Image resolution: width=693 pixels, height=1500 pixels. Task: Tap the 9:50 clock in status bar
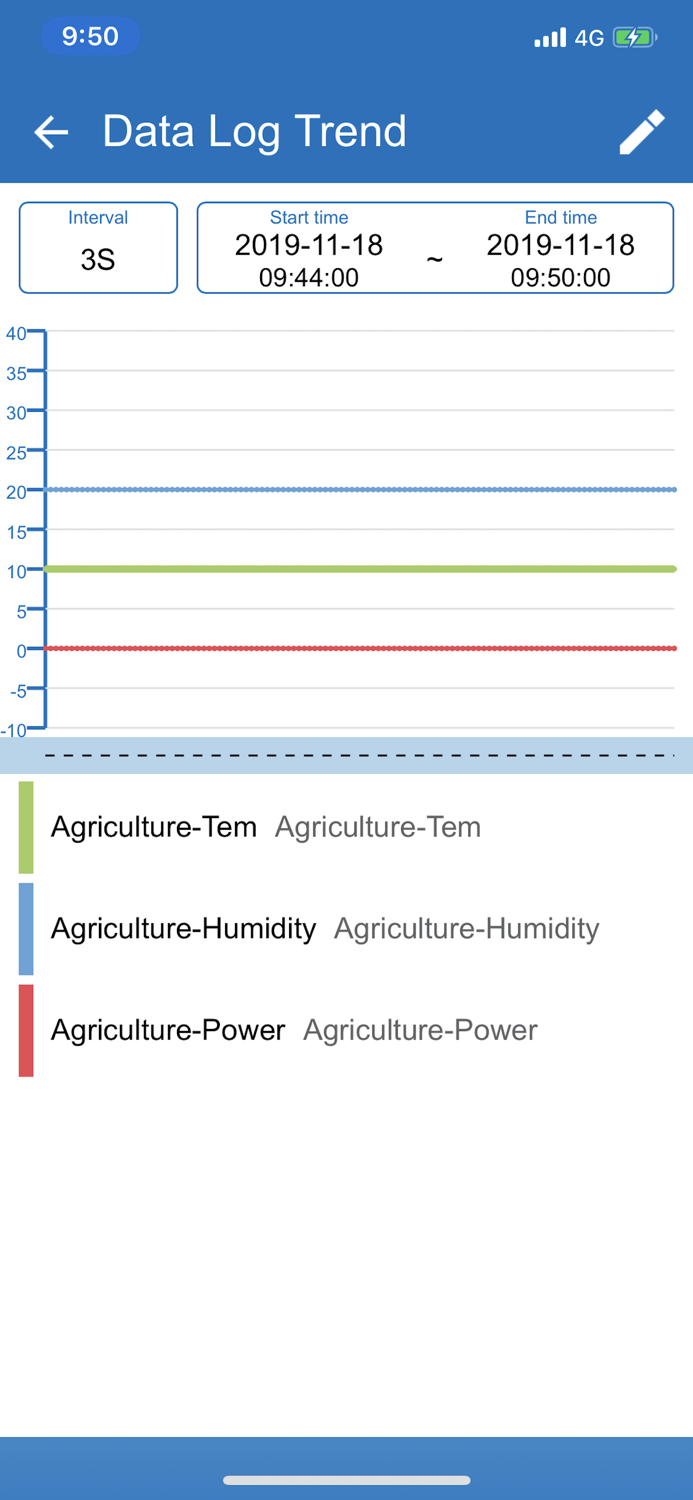pyautogui.click(x=90, y=36)
